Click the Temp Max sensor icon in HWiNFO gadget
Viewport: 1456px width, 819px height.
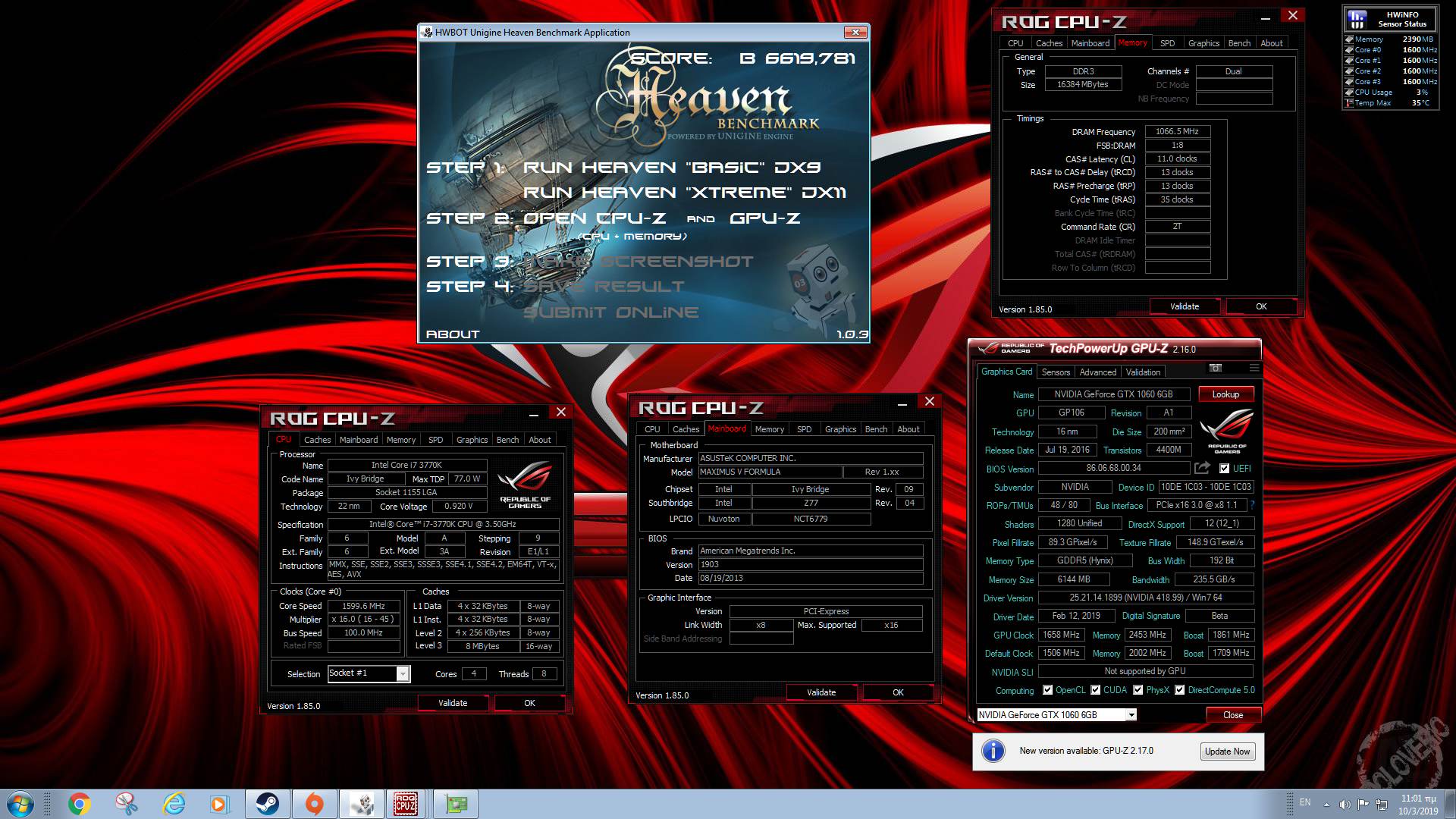coord(1349,103)
